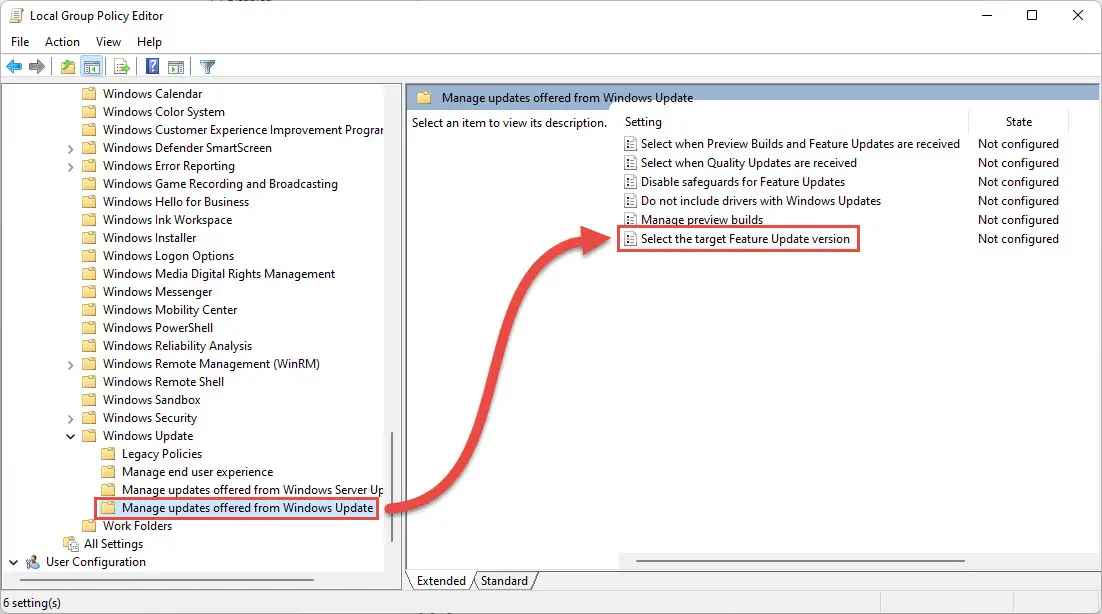1102x614 pixels.
Task: Expand the Windows Defender SmartScreen node
Action: pyautogui.click(x=70, y=149)
